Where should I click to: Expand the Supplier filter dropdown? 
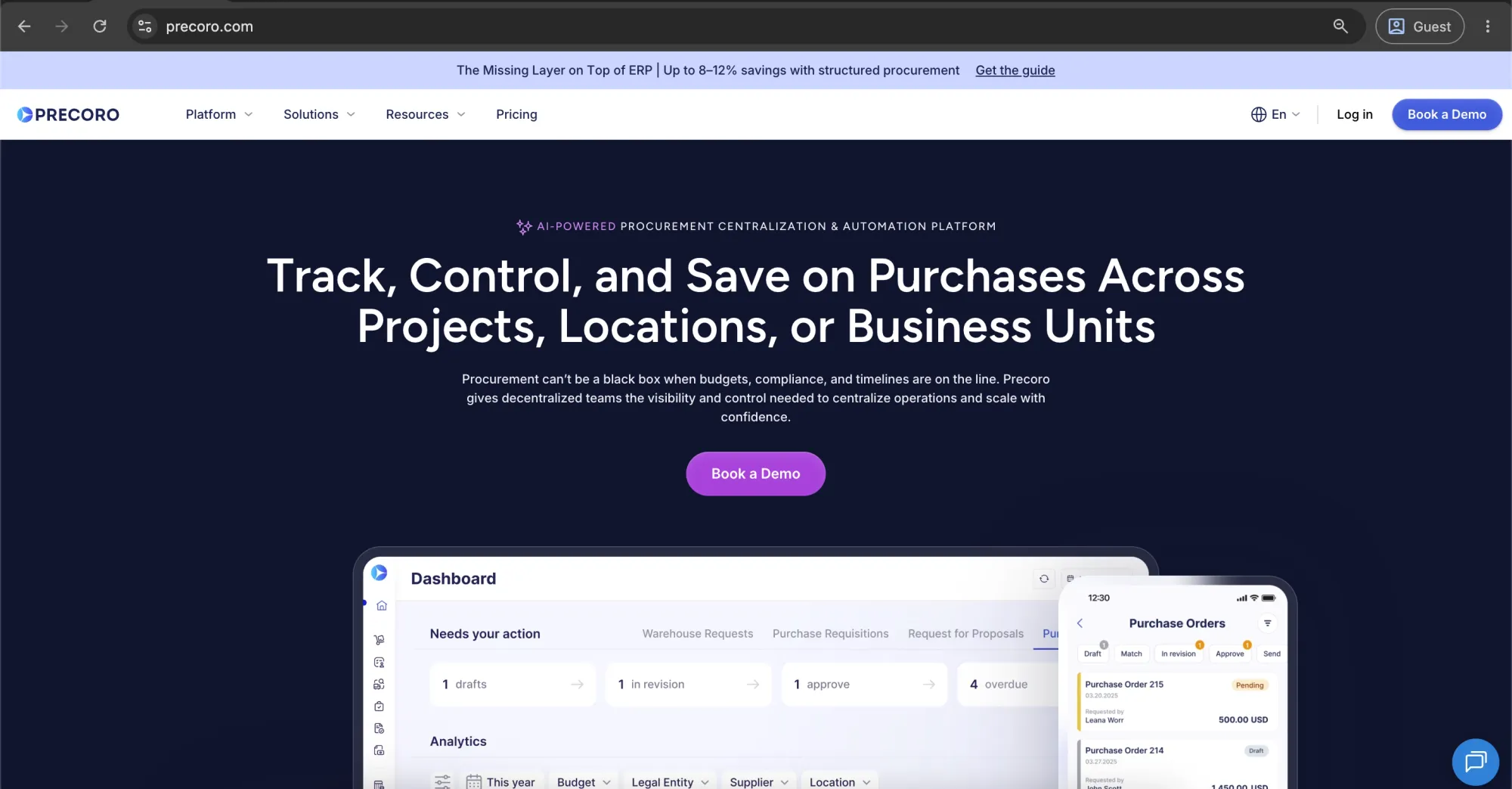[x=759, y=782]
